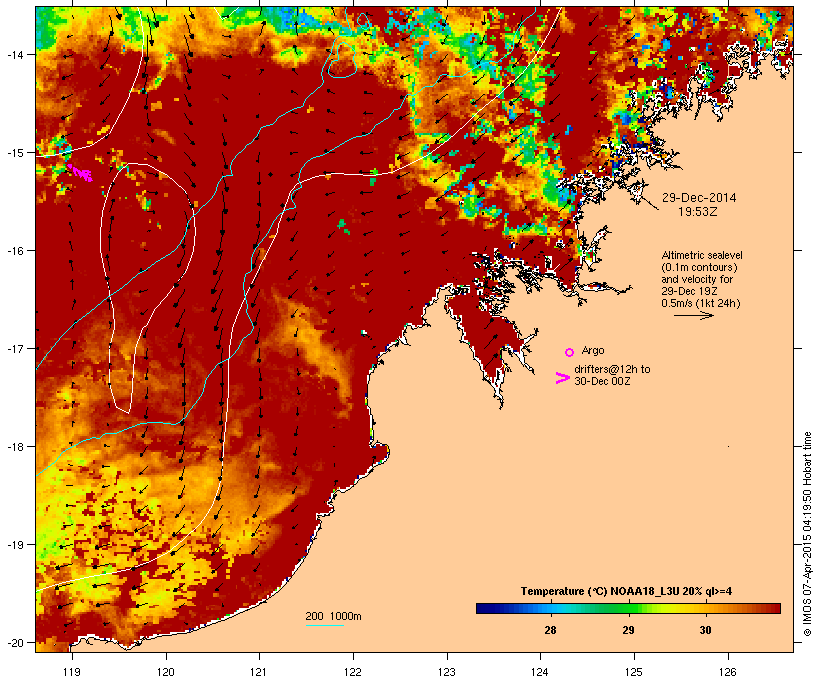The height and width of the screenshot is (680, 820).
Task: Select the dark blue end of temperature colorbar
Action: pyautogui.click(x=486, y=608)
